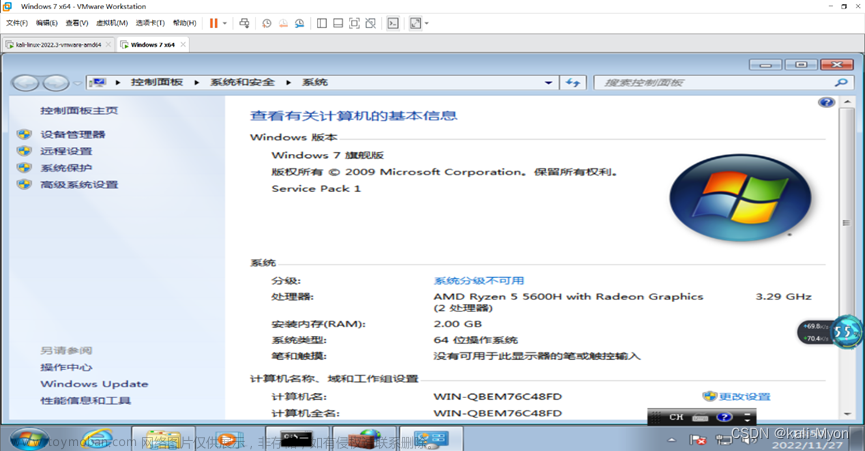The height and width of the screenshot is (451, 865).
Task: Open Windows Update link
Action: [94, 384]
